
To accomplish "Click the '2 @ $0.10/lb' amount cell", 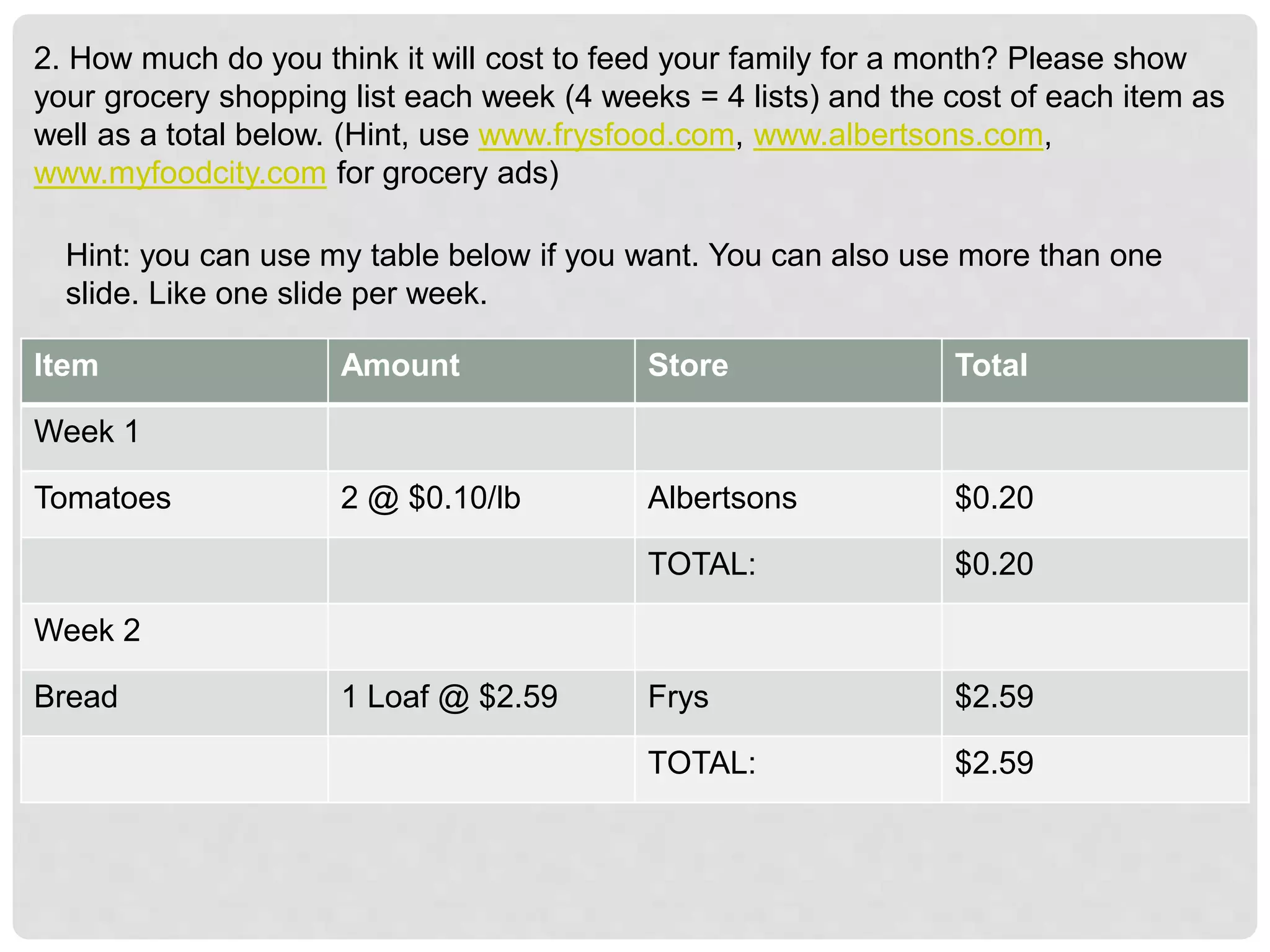I will tap(430, 498).
